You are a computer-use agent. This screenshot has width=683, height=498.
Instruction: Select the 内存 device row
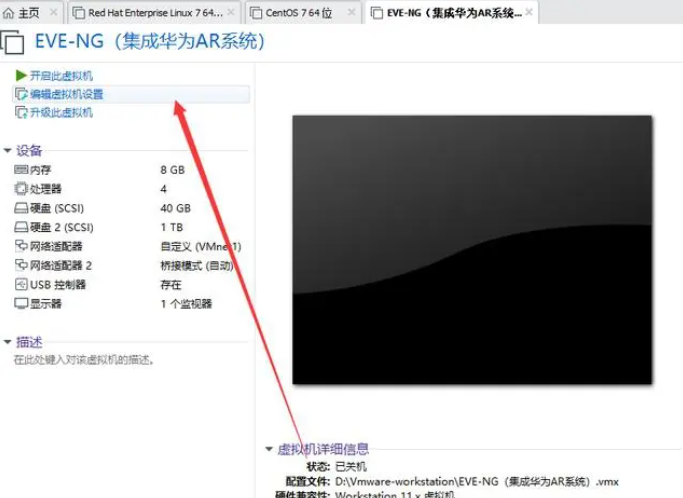tap(131, 169)
